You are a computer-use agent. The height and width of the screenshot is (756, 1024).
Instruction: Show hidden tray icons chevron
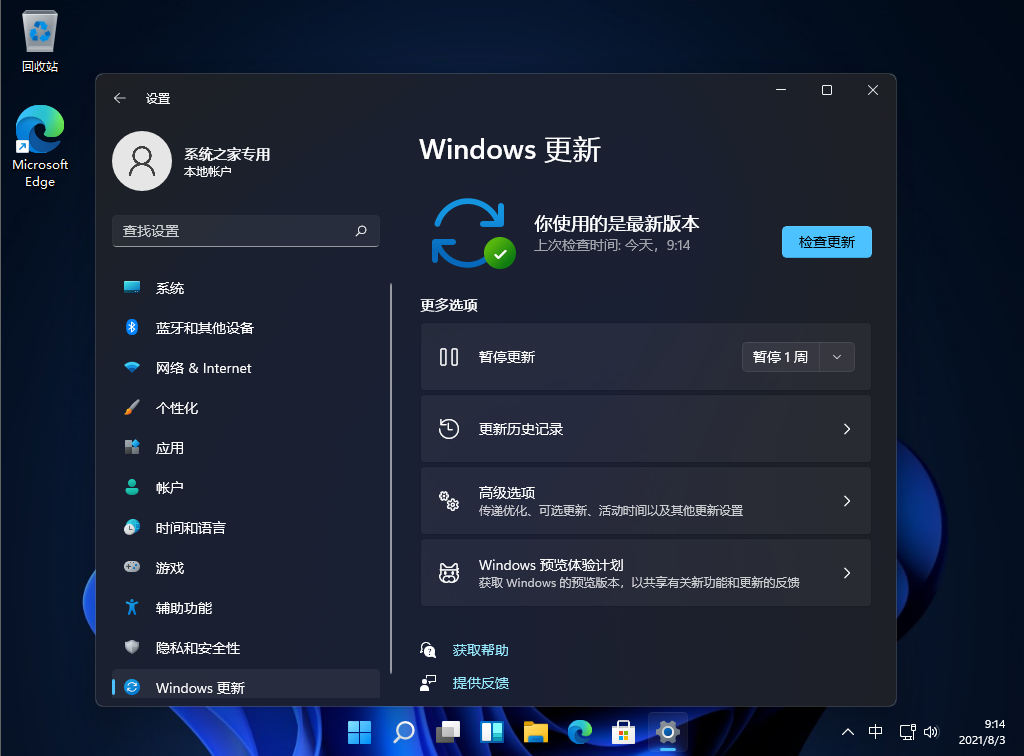pos(848,732)
